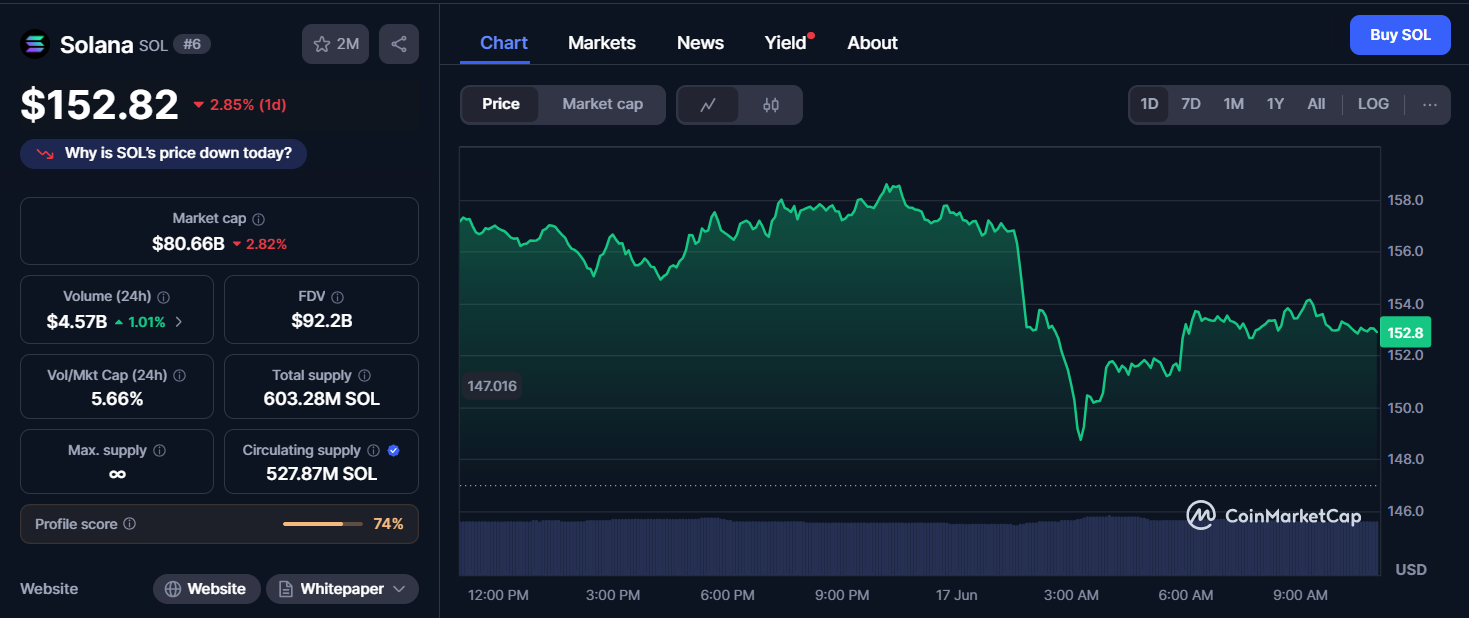The image size is (1469, 618).
Task: Select the Market cap toggle
Action: tap(602, 104)
